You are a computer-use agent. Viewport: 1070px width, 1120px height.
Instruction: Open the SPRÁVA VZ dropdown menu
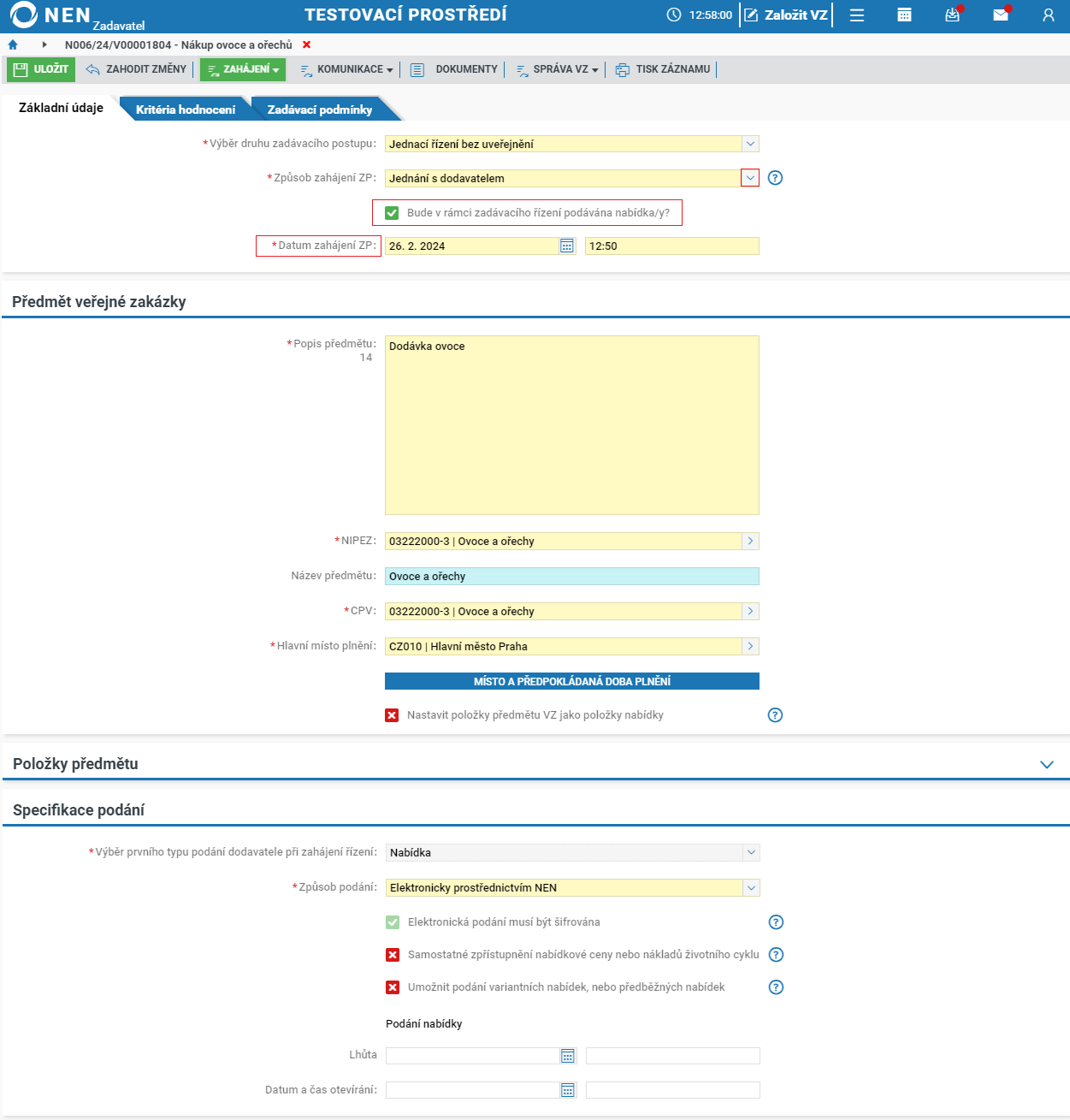tap(557, 69)
